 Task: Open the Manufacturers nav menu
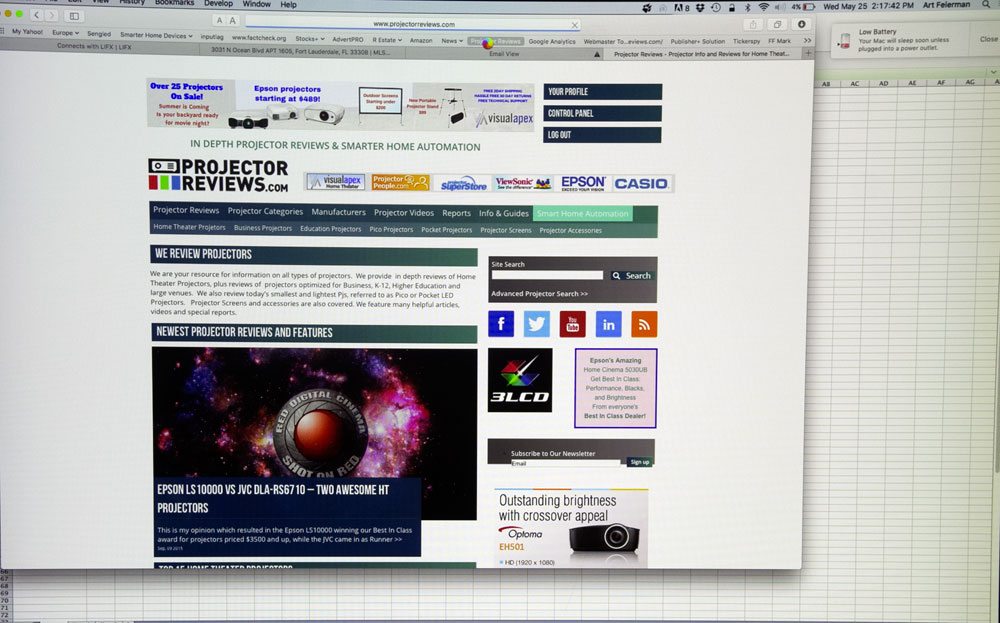(x=339, y=212)
